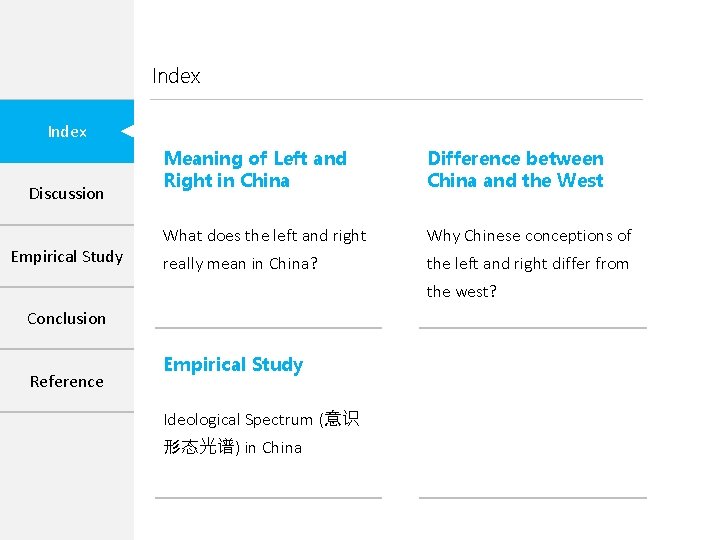
Task: Click divider line below "the west?" text
Action: (532, 327)
